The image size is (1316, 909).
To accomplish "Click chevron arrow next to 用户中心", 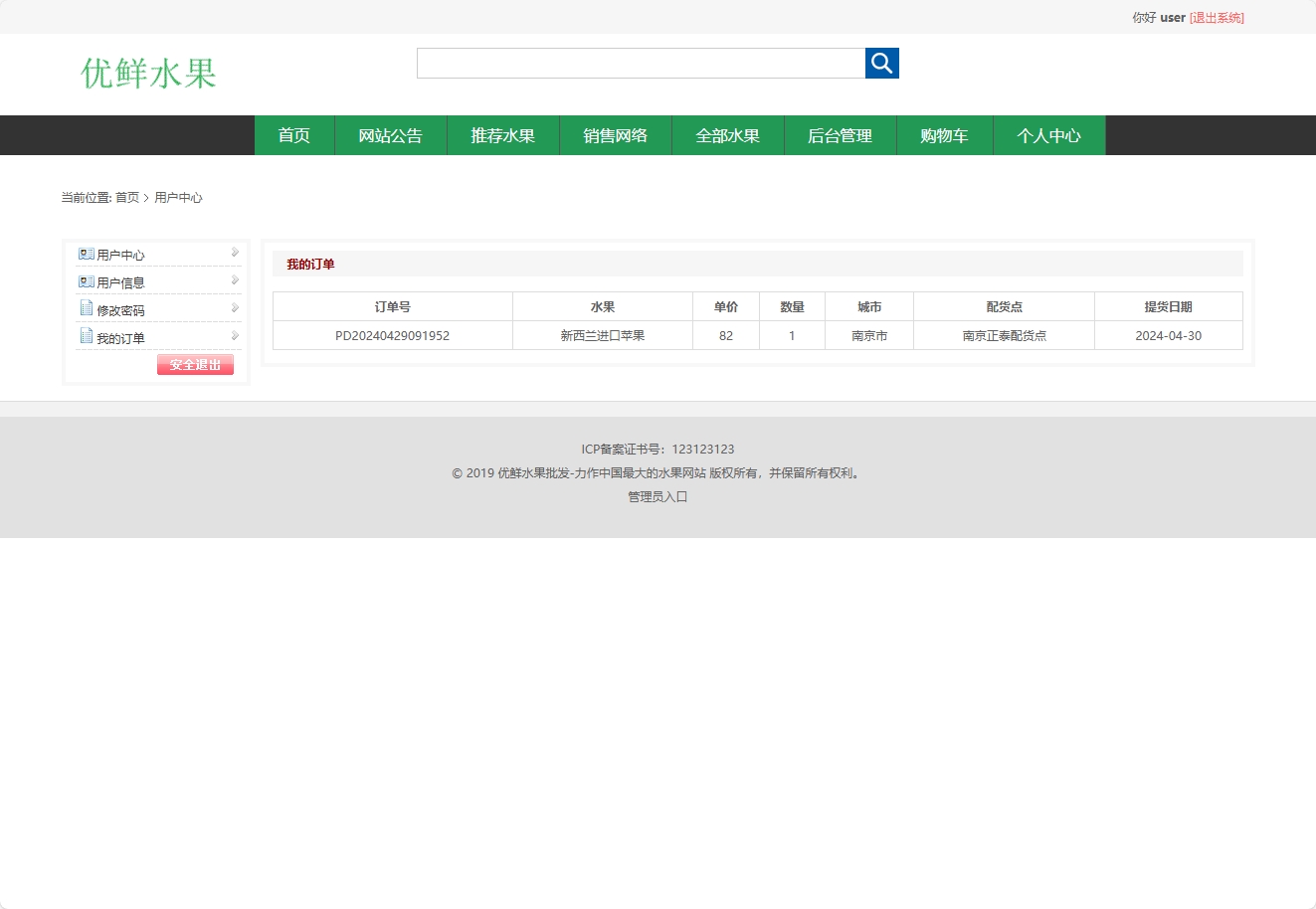I will pos(235,254).
